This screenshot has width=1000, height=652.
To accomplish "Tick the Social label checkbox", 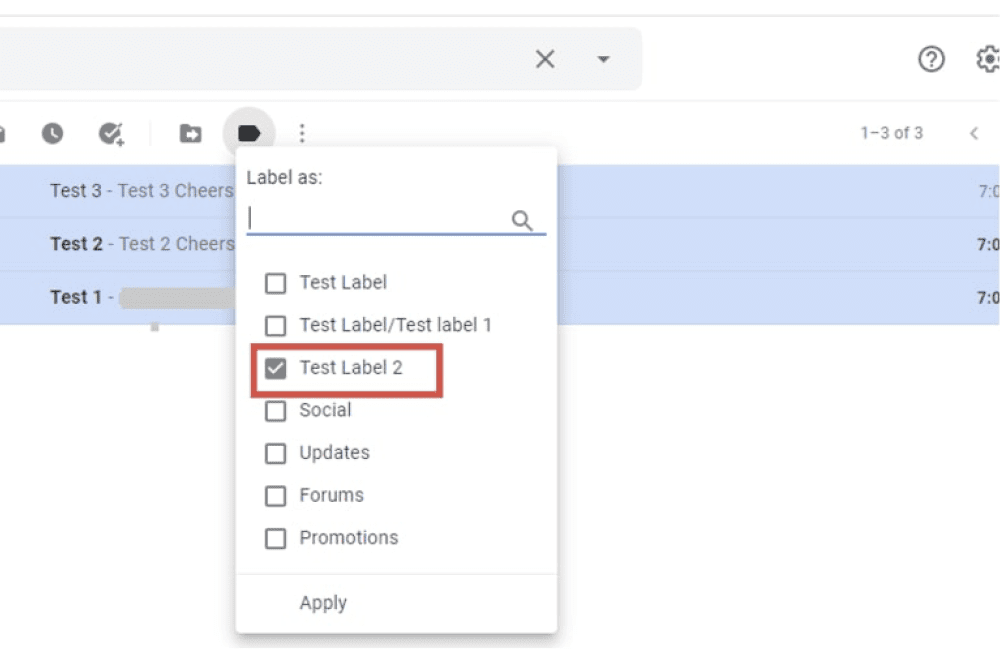I will [275, 411].
